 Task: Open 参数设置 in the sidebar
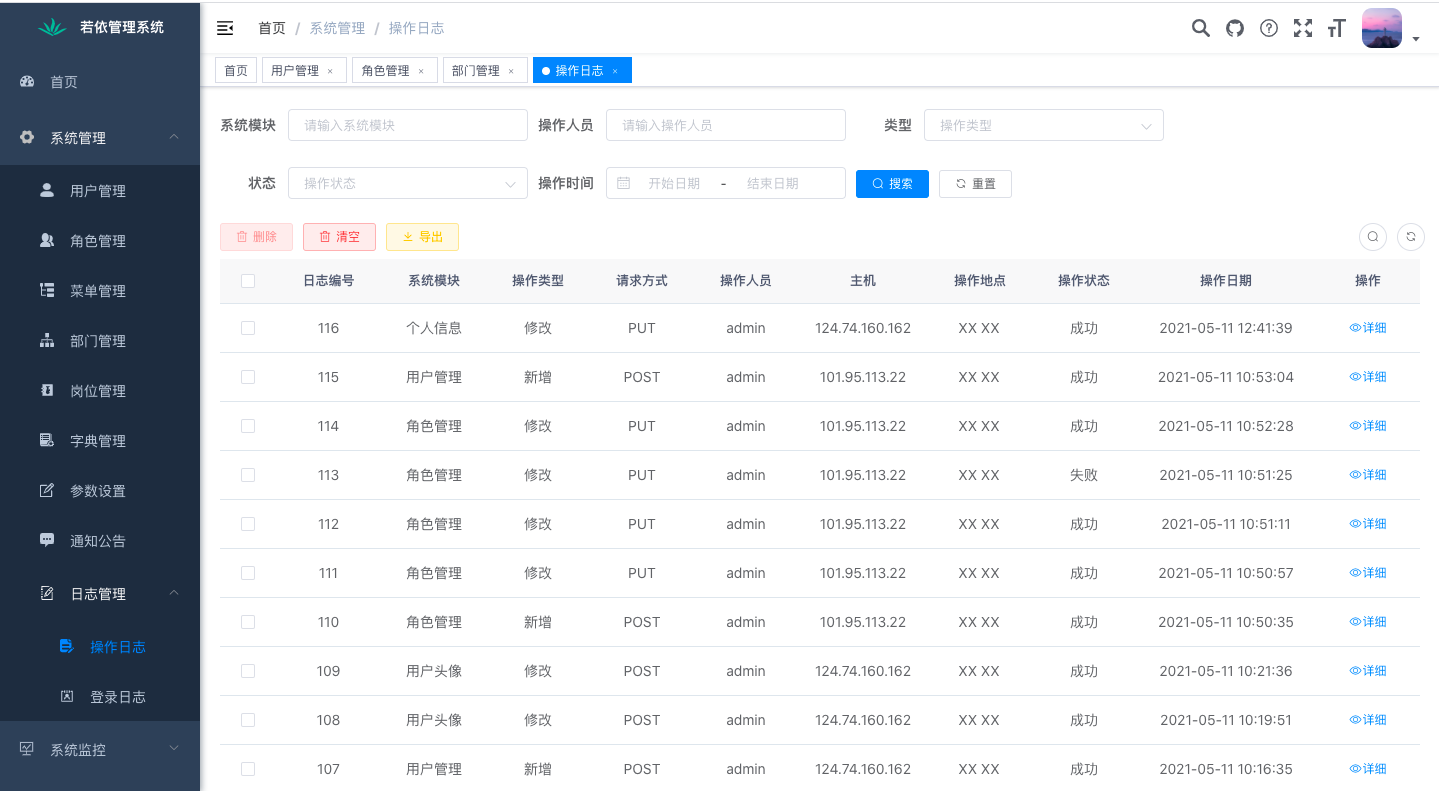pyautogui.click(x=100, y=491)
